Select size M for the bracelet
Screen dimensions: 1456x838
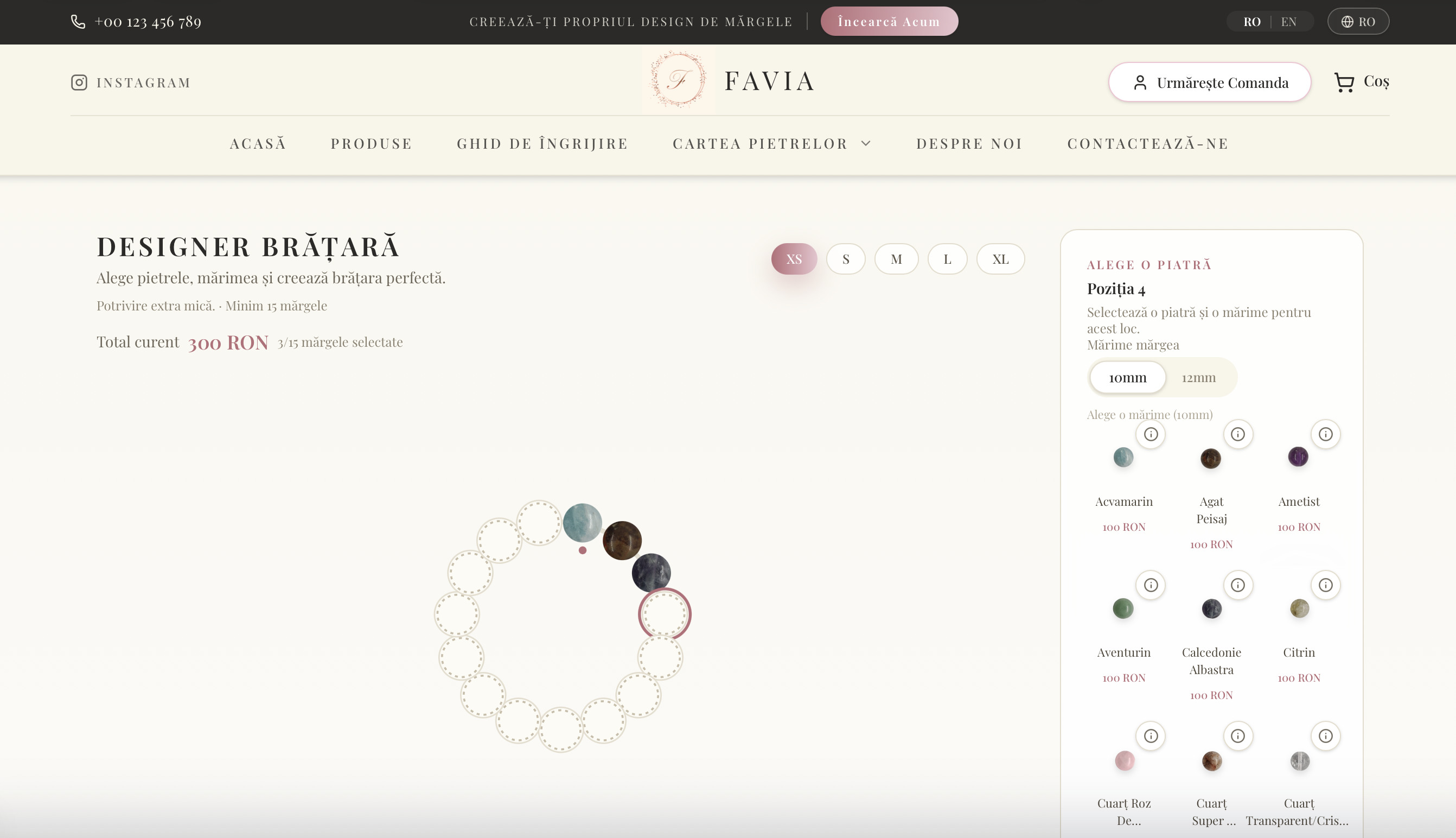point(896,259)
